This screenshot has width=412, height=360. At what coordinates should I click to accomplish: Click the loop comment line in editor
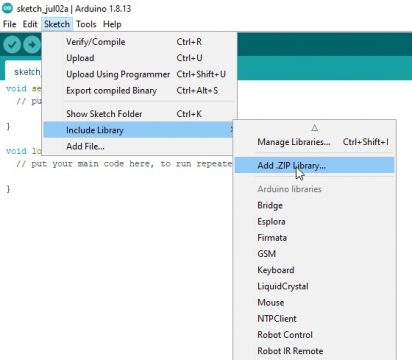pyautogui.click(x=124, y=164)
